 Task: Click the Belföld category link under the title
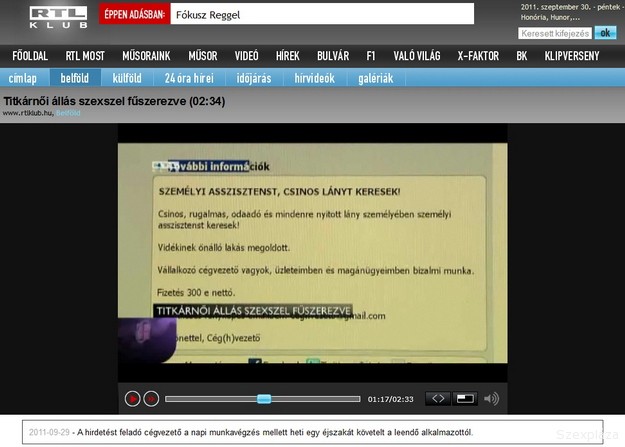click(x=68, y=113)
